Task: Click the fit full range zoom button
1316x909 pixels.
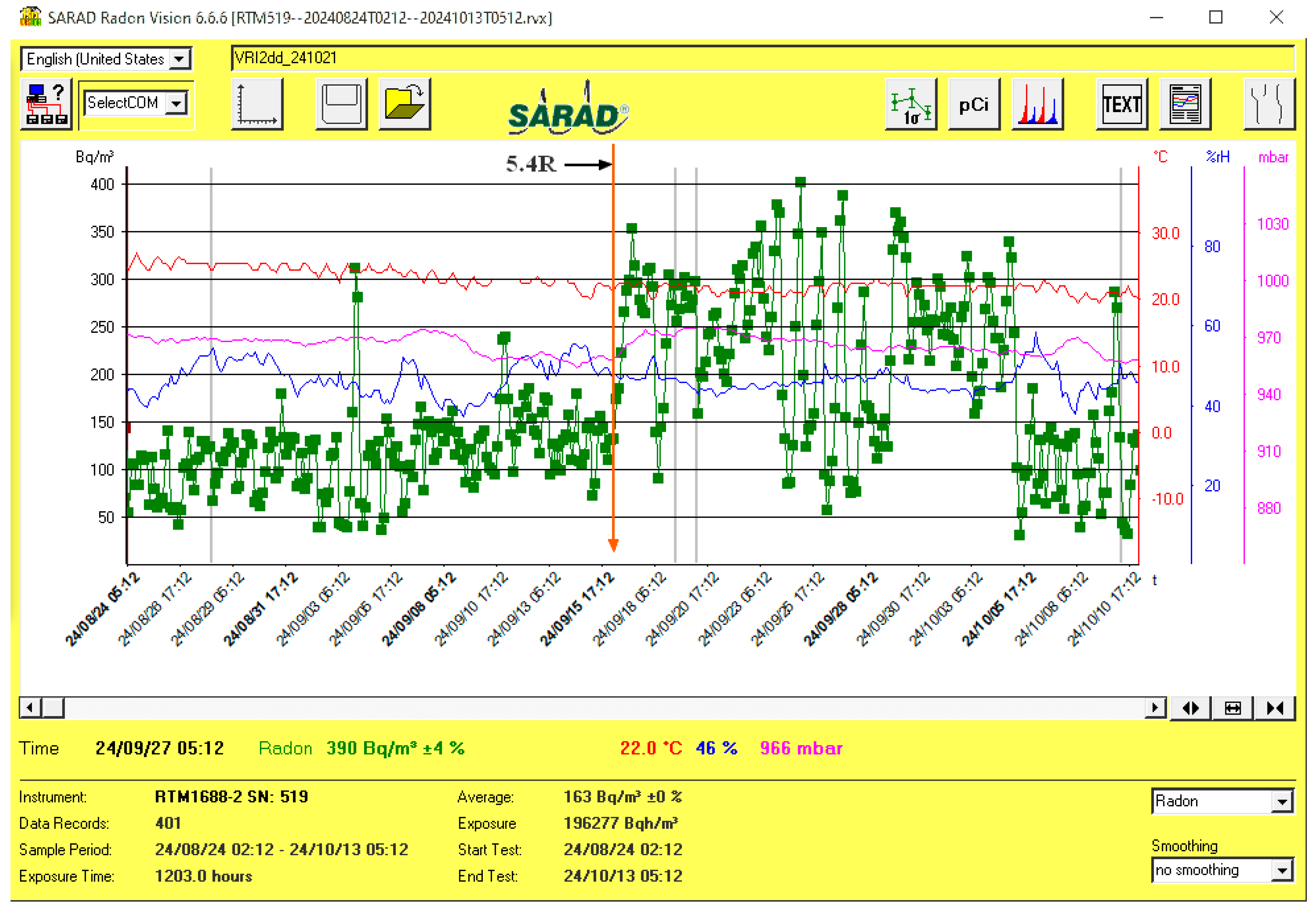Action: 1232,708
